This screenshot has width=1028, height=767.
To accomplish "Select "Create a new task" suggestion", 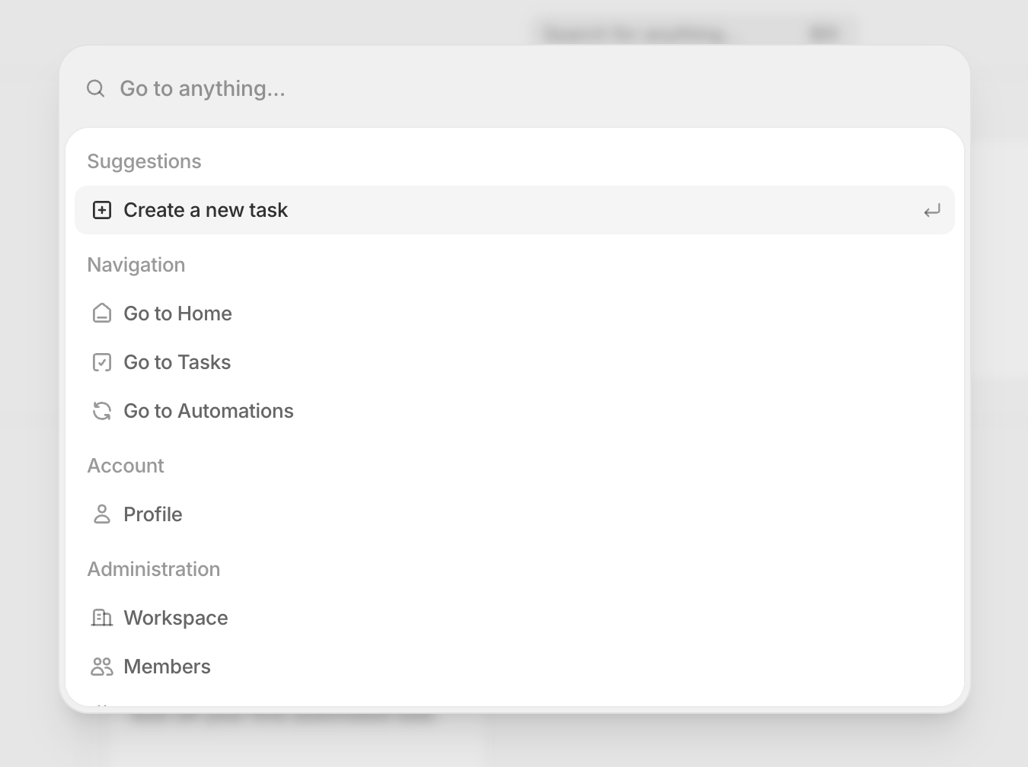I will coord(515,210).
